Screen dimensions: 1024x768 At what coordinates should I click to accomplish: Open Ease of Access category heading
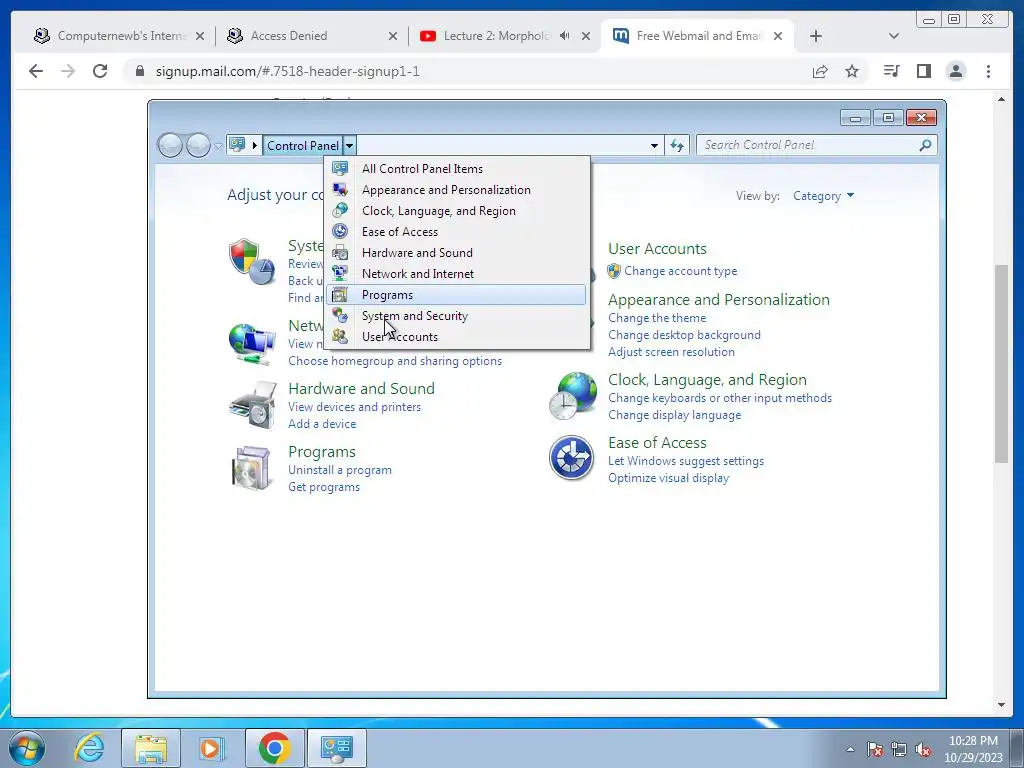pos(657,443)
